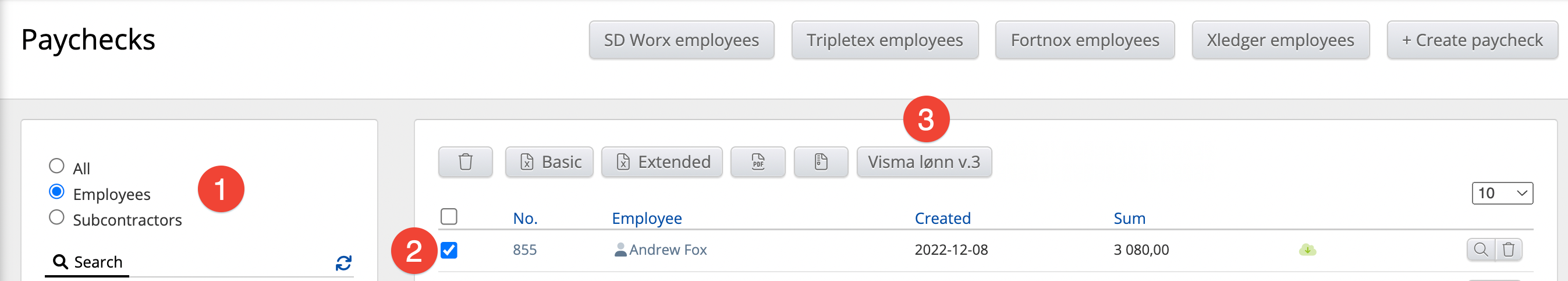The image size is (1568, 281).
Task: Uncheck the checkbox for paycheck 855
Action: coord(449,251)
